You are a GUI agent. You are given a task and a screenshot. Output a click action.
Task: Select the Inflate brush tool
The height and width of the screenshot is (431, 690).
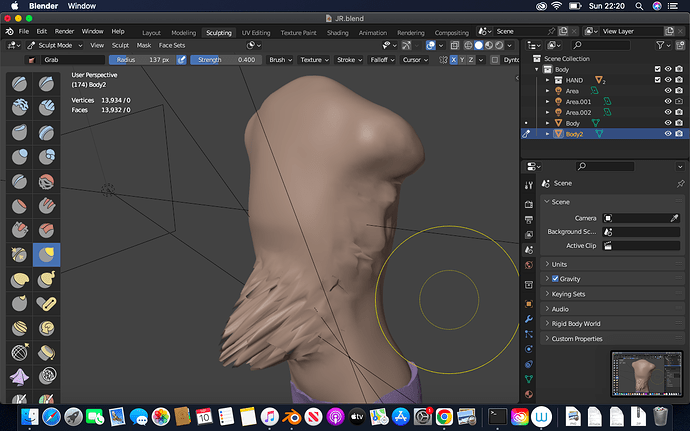coord(19,156)
